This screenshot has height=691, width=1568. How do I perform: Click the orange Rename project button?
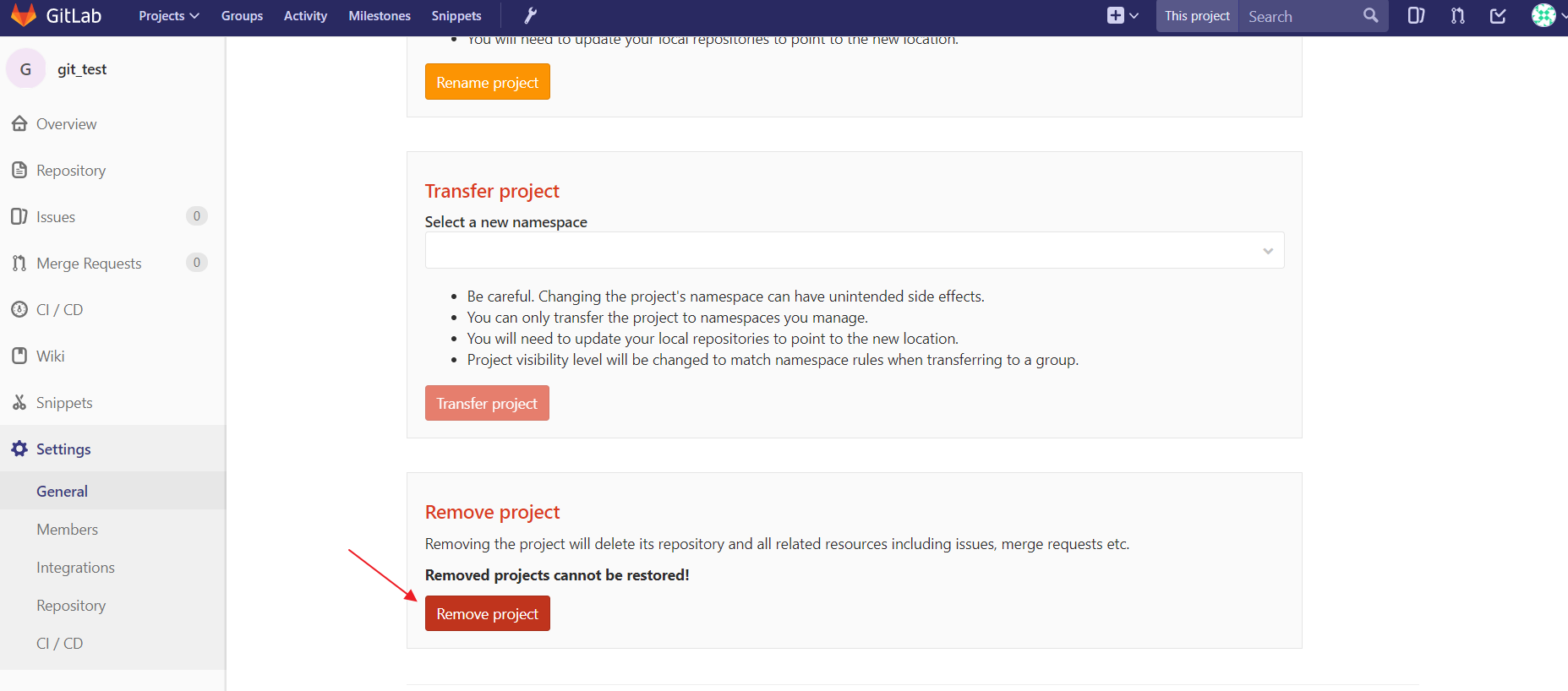(487, 82)
